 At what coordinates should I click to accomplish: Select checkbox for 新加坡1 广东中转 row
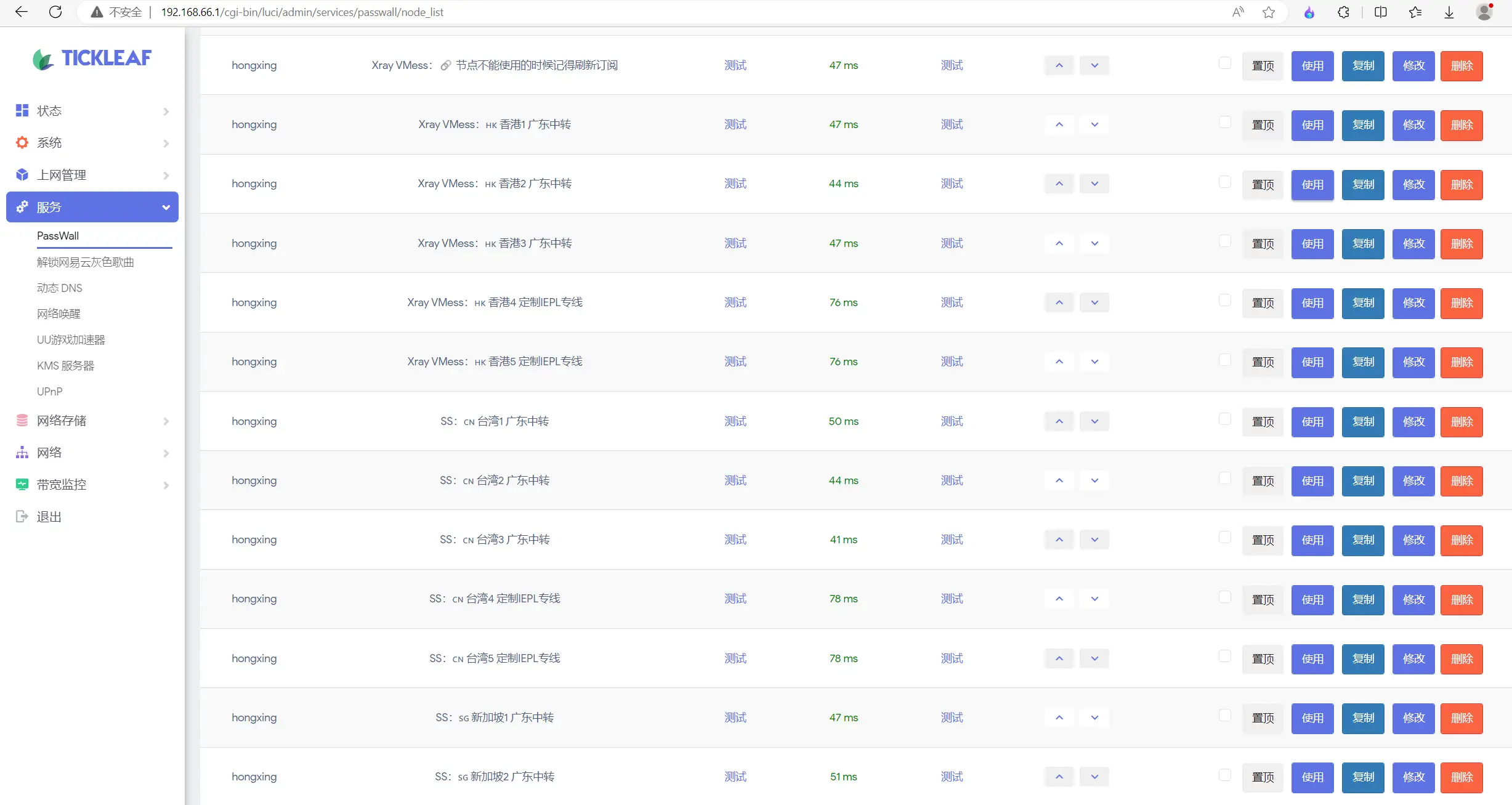pos(1225,715)
